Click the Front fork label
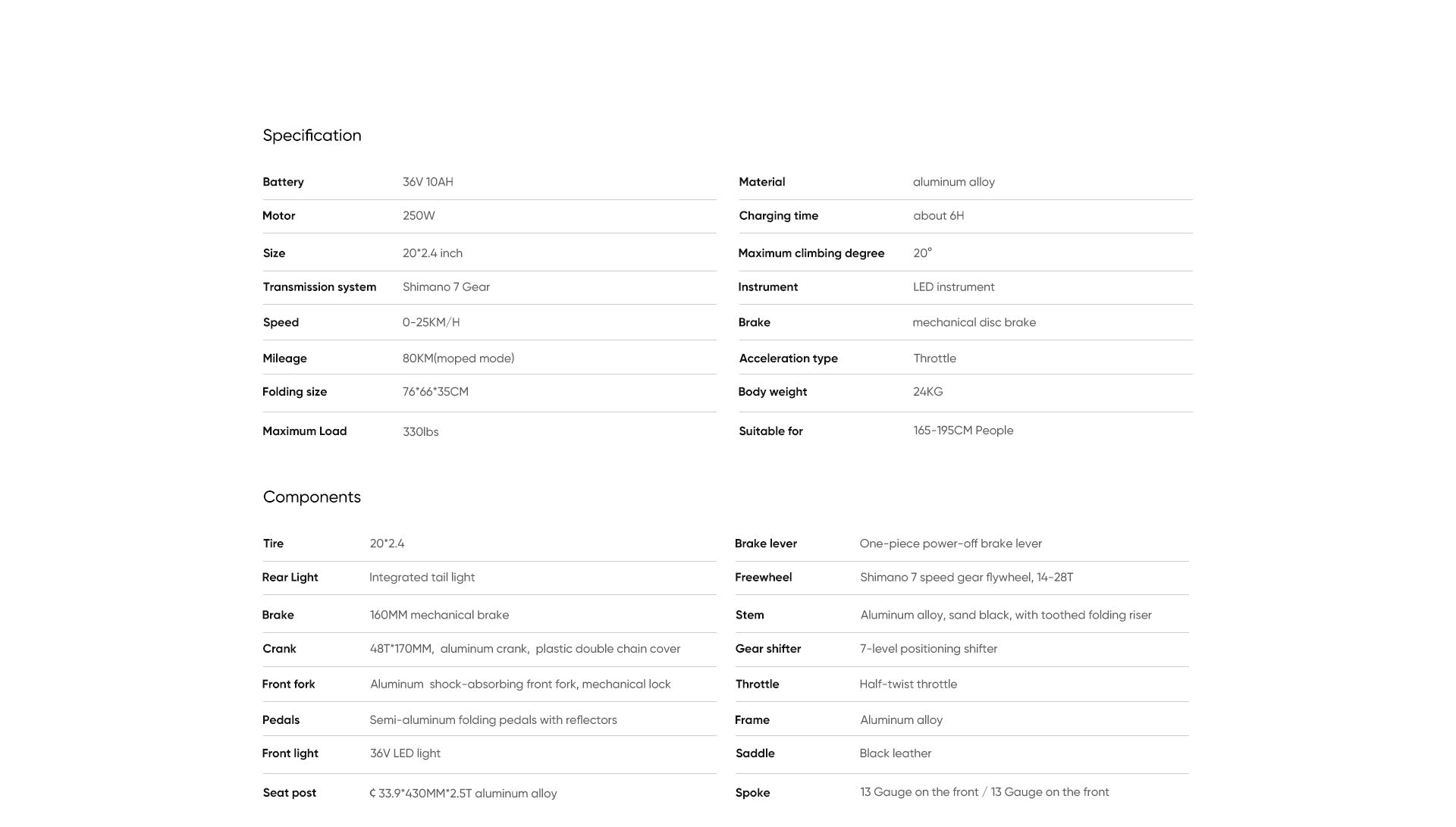The height and width of the screenshot is (827, 1456). pyautogui.click(x=288, y=684)
